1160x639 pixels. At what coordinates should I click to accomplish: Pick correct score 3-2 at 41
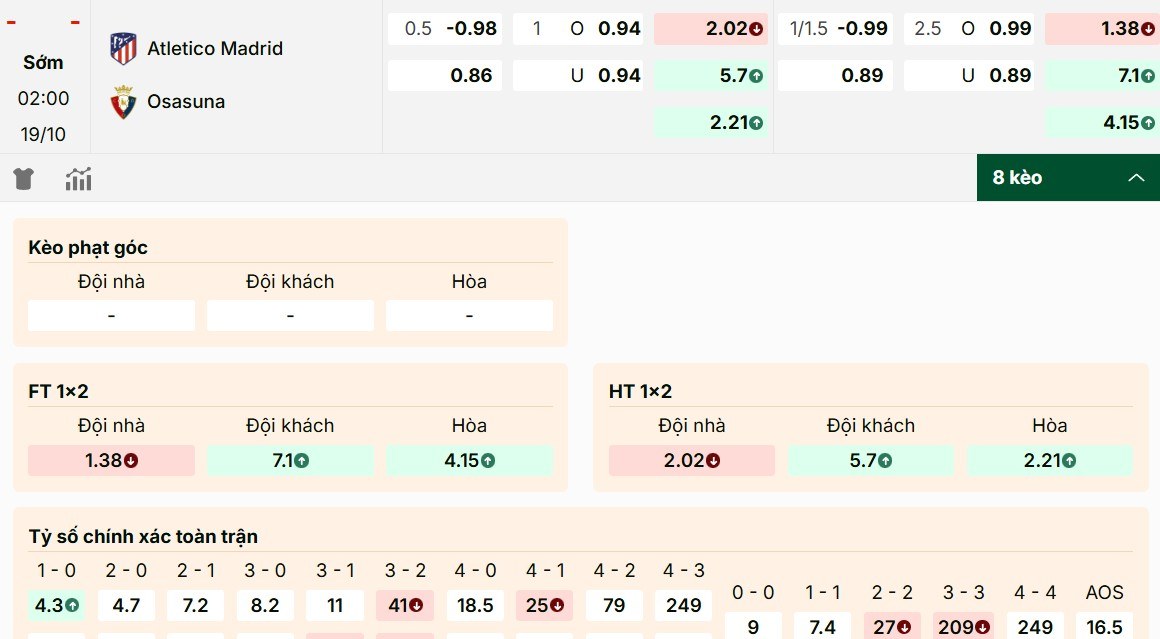pos(405,605)
